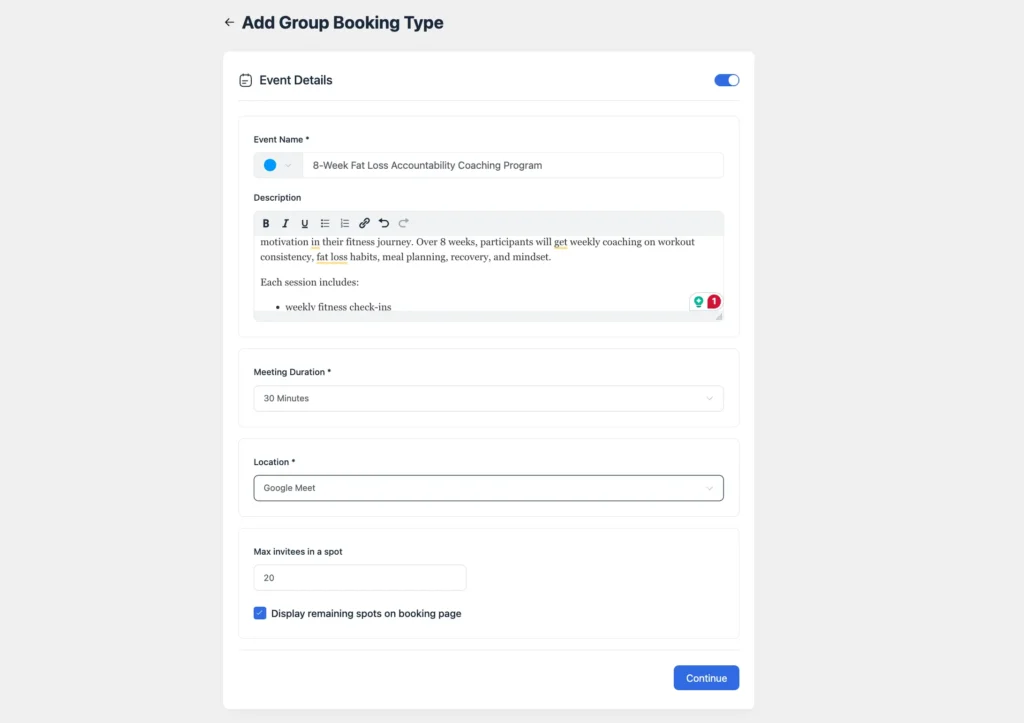Viewport: 1024px width, 723px height.
Task: Uncheck Display remaining spots on booking page
Action: click(260, 613)
